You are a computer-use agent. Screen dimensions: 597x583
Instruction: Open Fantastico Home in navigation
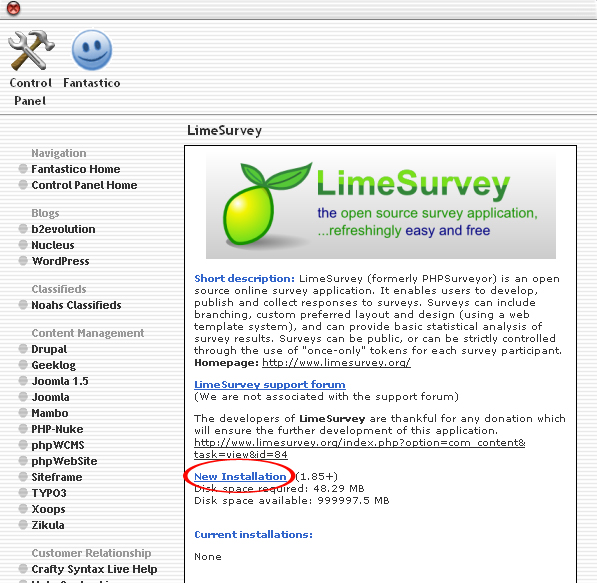click(x=76, y=169)
